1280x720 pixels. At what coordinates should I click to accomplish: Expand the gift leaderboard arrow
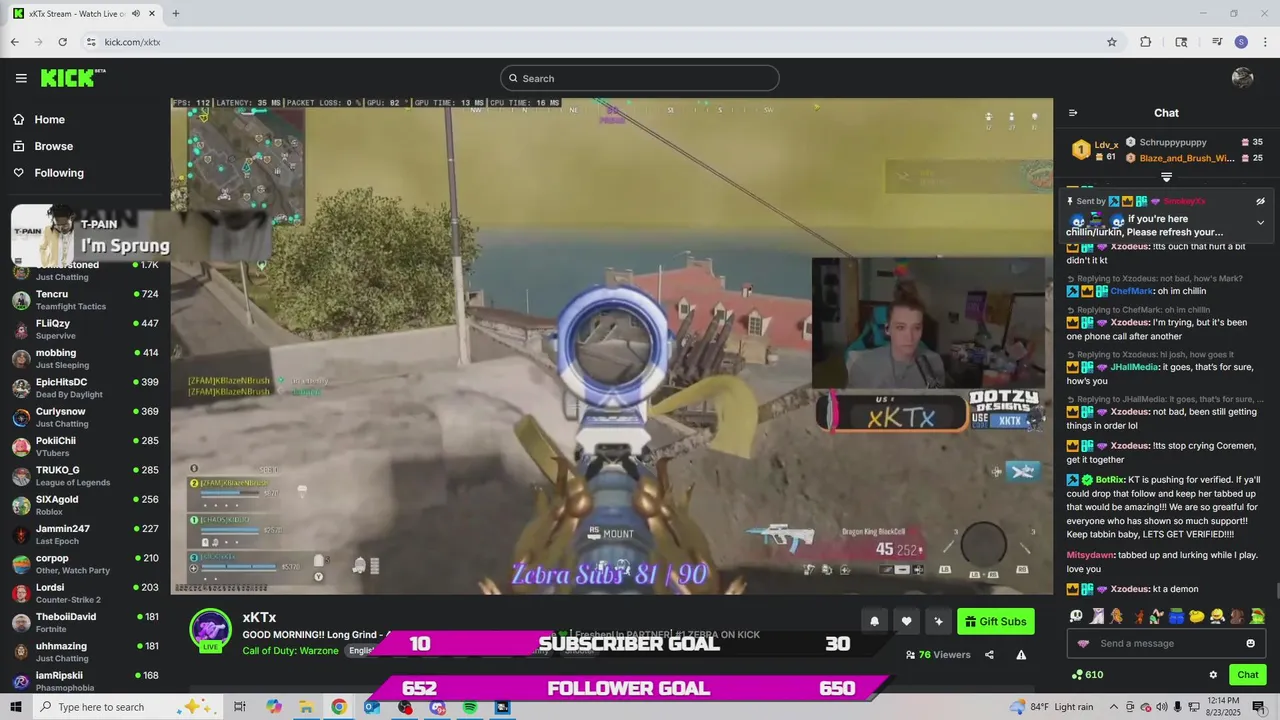(1166, 177)
